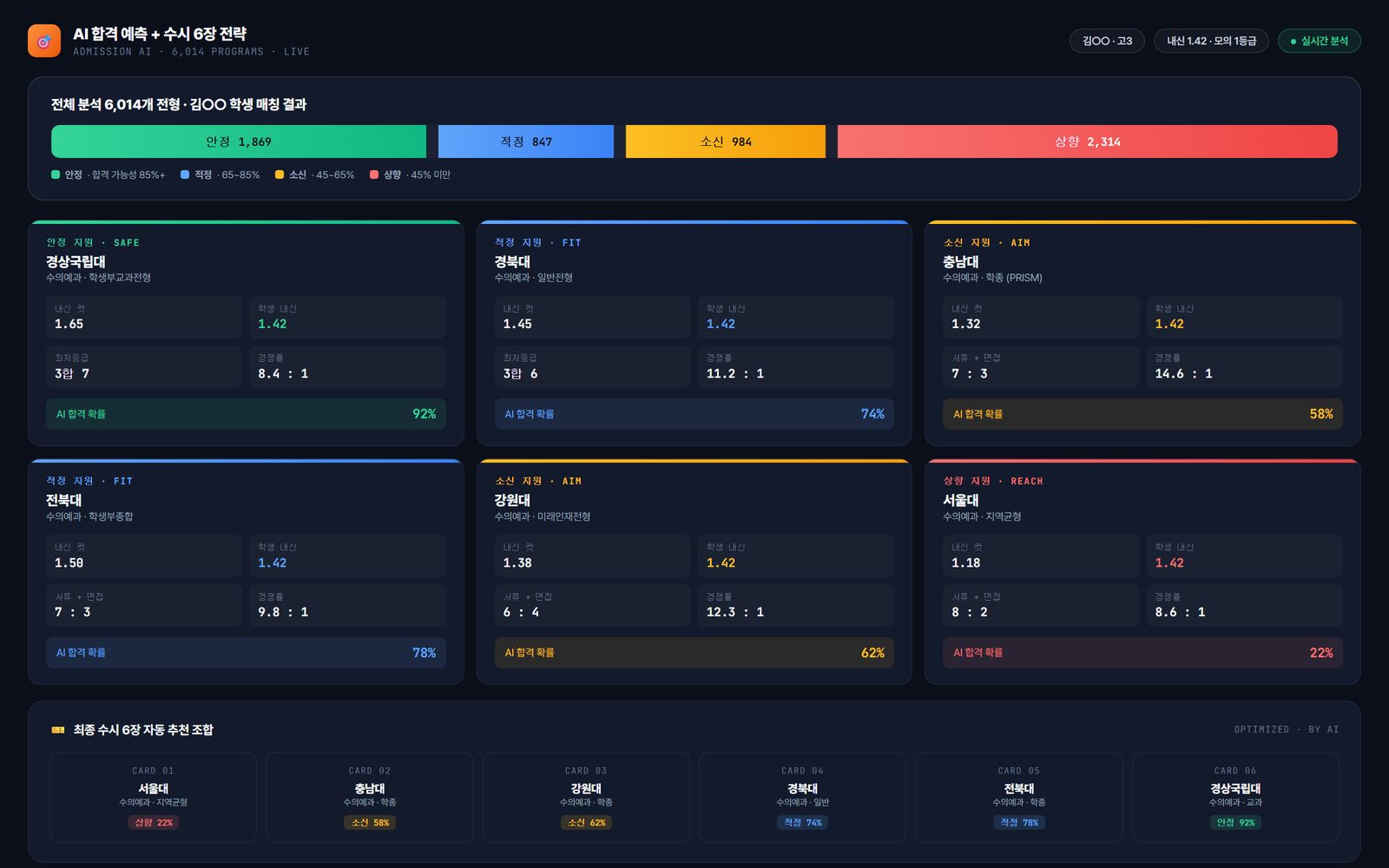Screen dimensions: 1389x868
Task: Click the 78% AI 합격 확률 bar for 전북대
Action: pos(246,653)
